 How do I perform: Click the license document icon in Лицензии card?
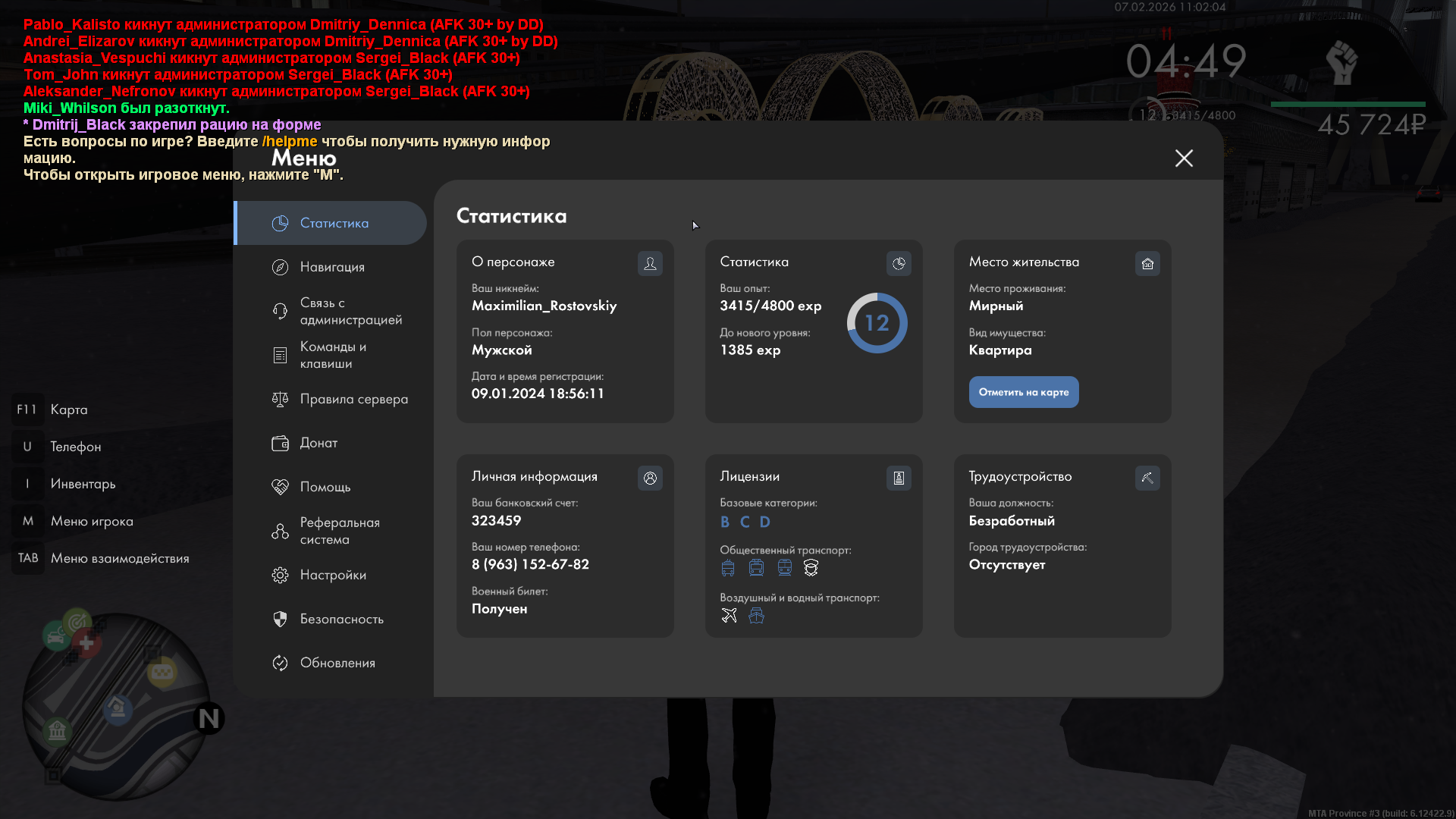899,478
